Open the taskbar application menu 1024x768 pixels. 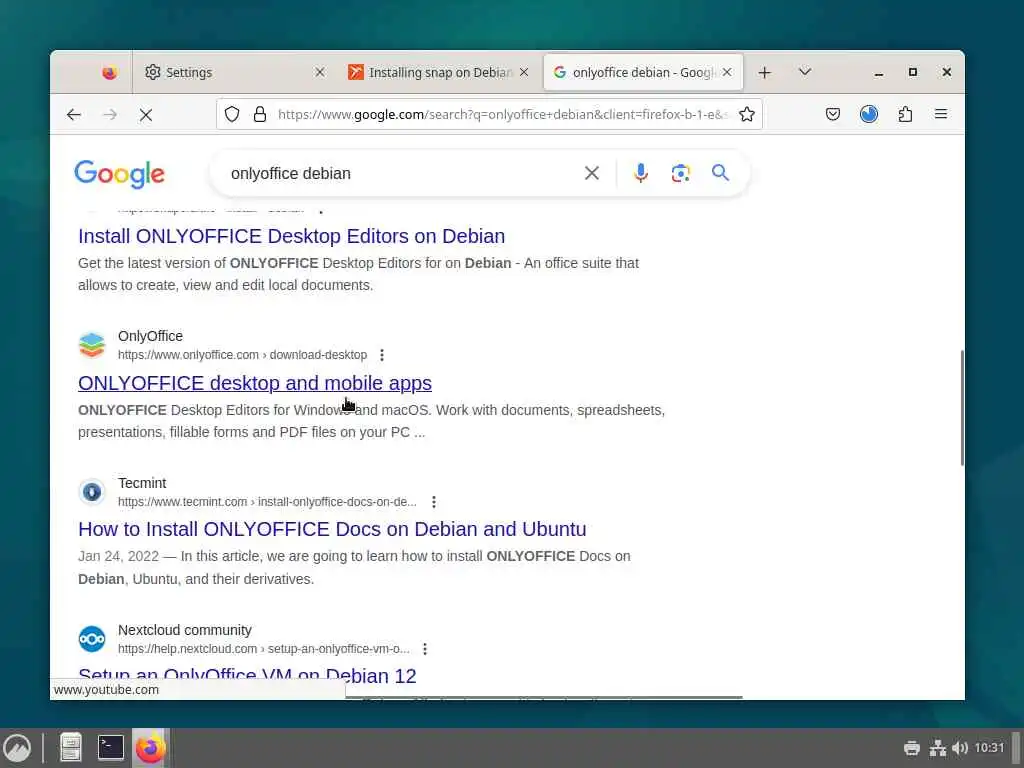pyautogui.click(x=18, y=748)
